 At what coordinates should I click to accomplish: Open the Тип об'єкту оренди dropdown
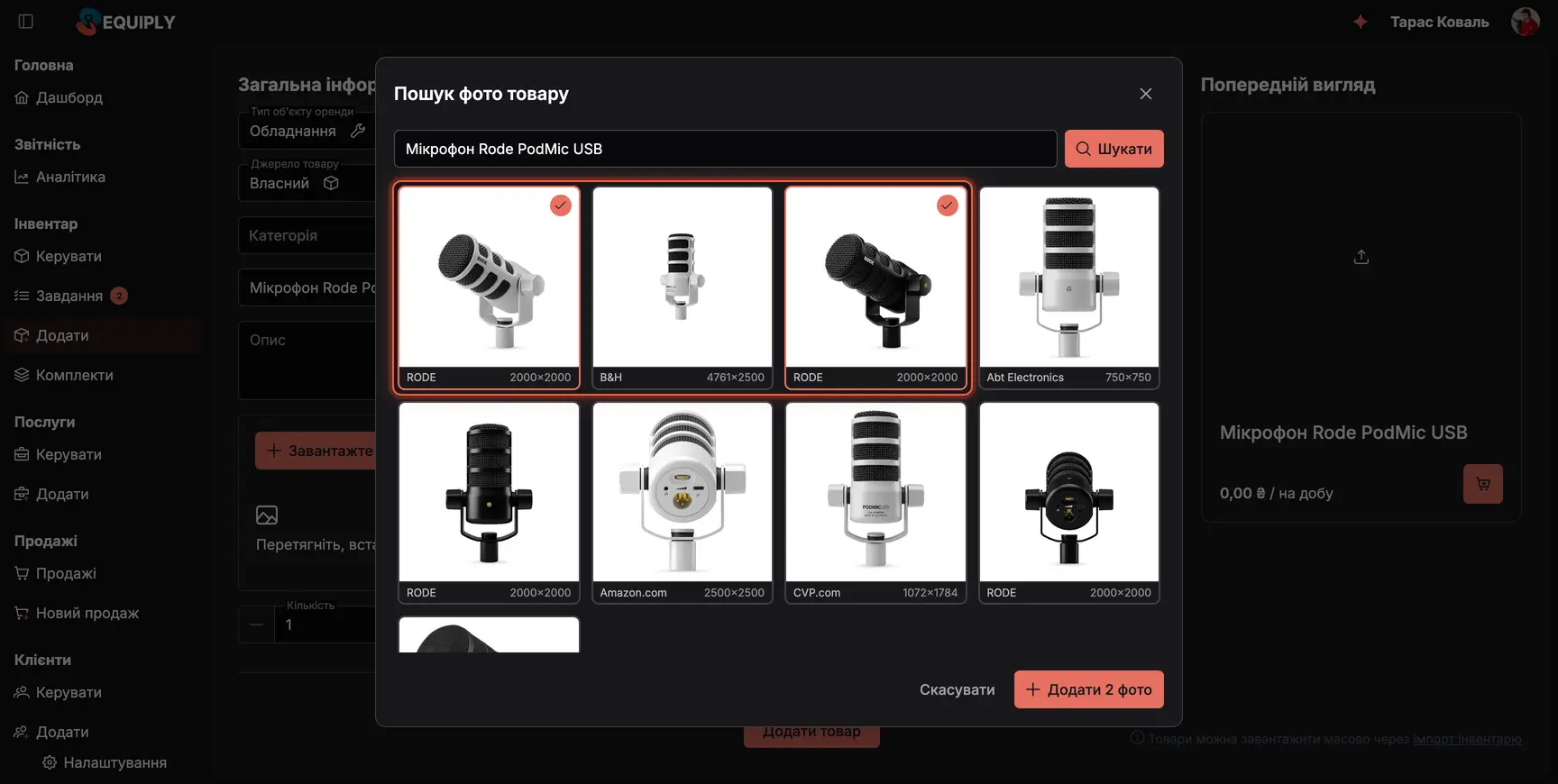coord(307,131)
